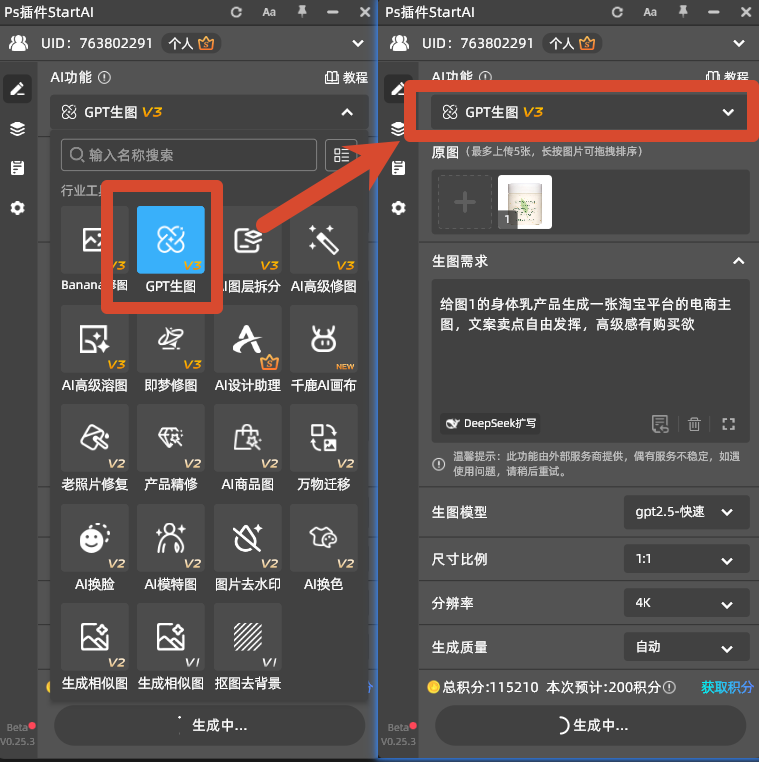Refresh the right panel with the reload icon
Viewport: 759px width, 762px height.
[x=617, y=12]
